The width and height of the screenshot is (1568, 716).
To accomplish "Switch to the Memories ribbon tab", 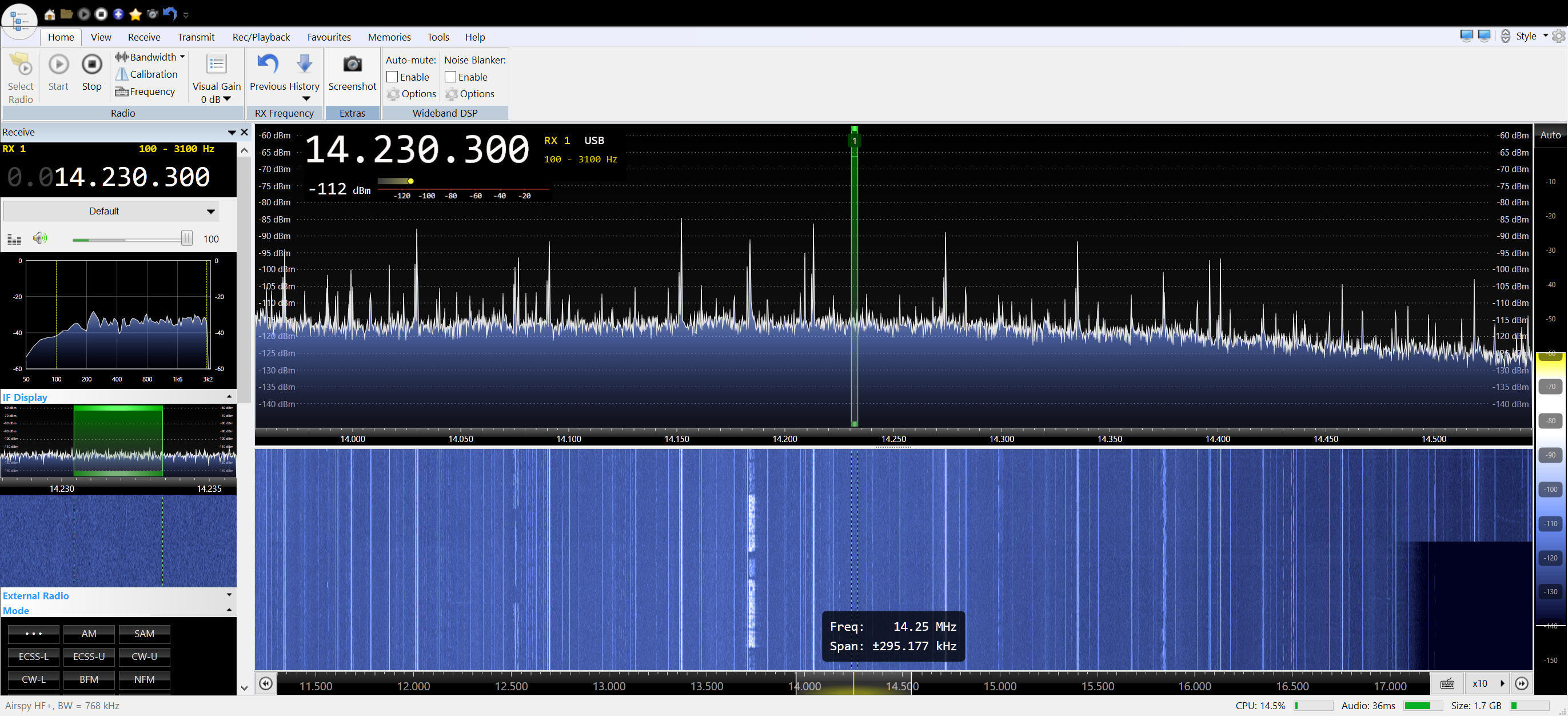I will point(389,37).
